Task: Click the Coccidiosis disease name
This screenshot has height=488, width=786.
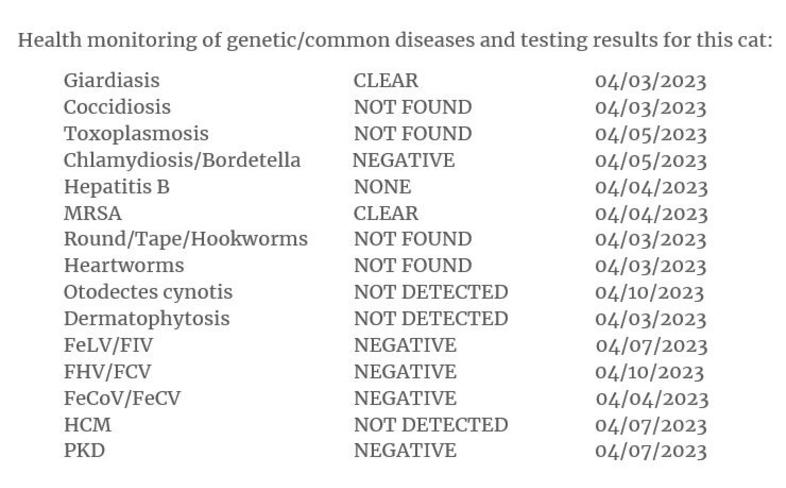Action: [117, 107]
